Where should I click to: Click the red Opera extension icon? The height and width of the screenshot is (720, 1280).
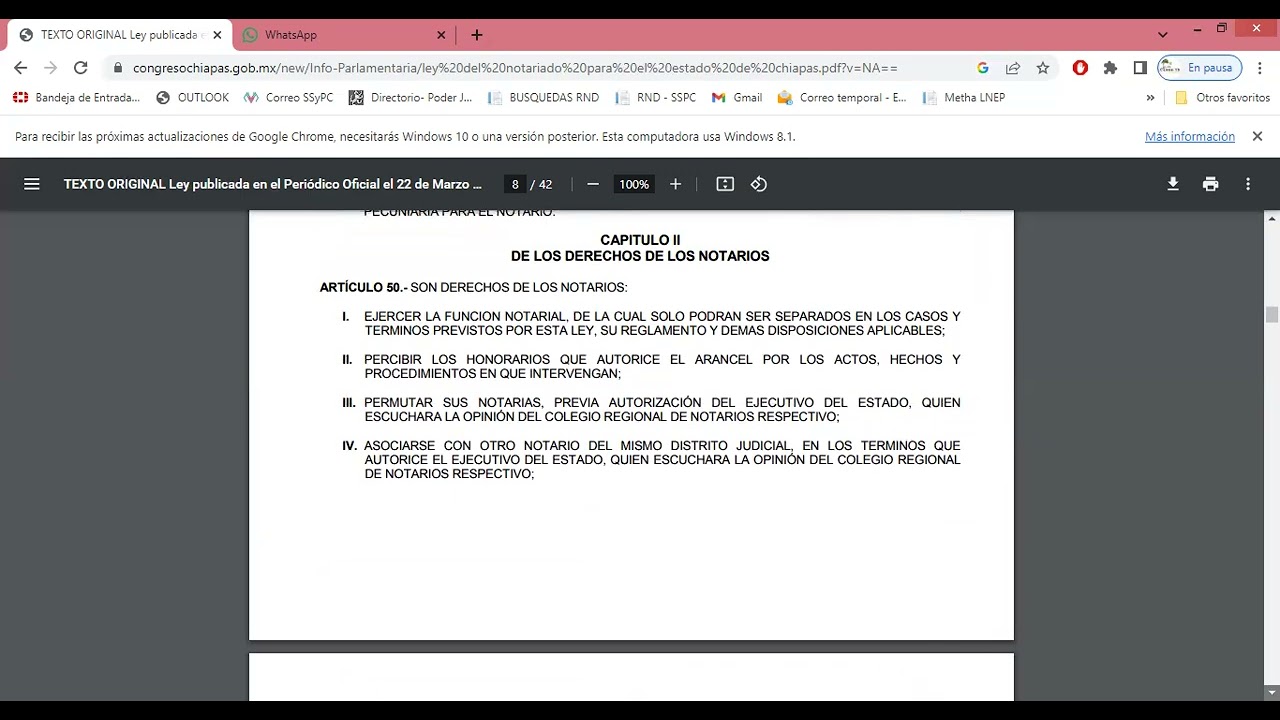[1080, 68]
